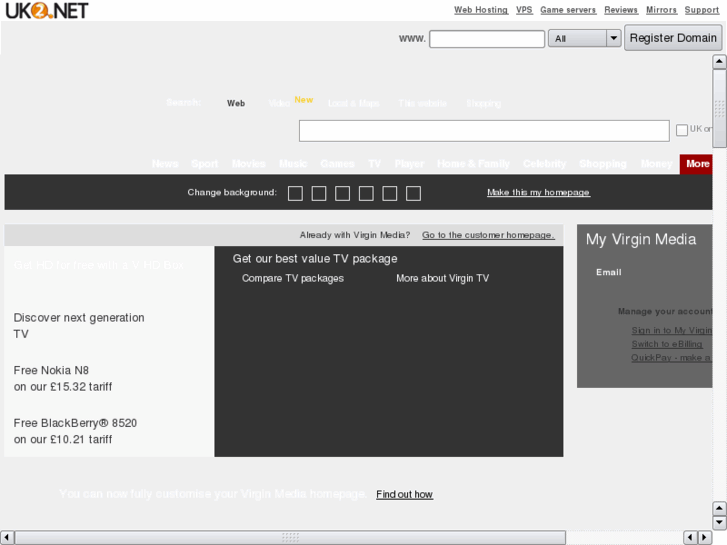Open the Games navigation item
This screenshot has width=727, height=545.
coord(337,164)
